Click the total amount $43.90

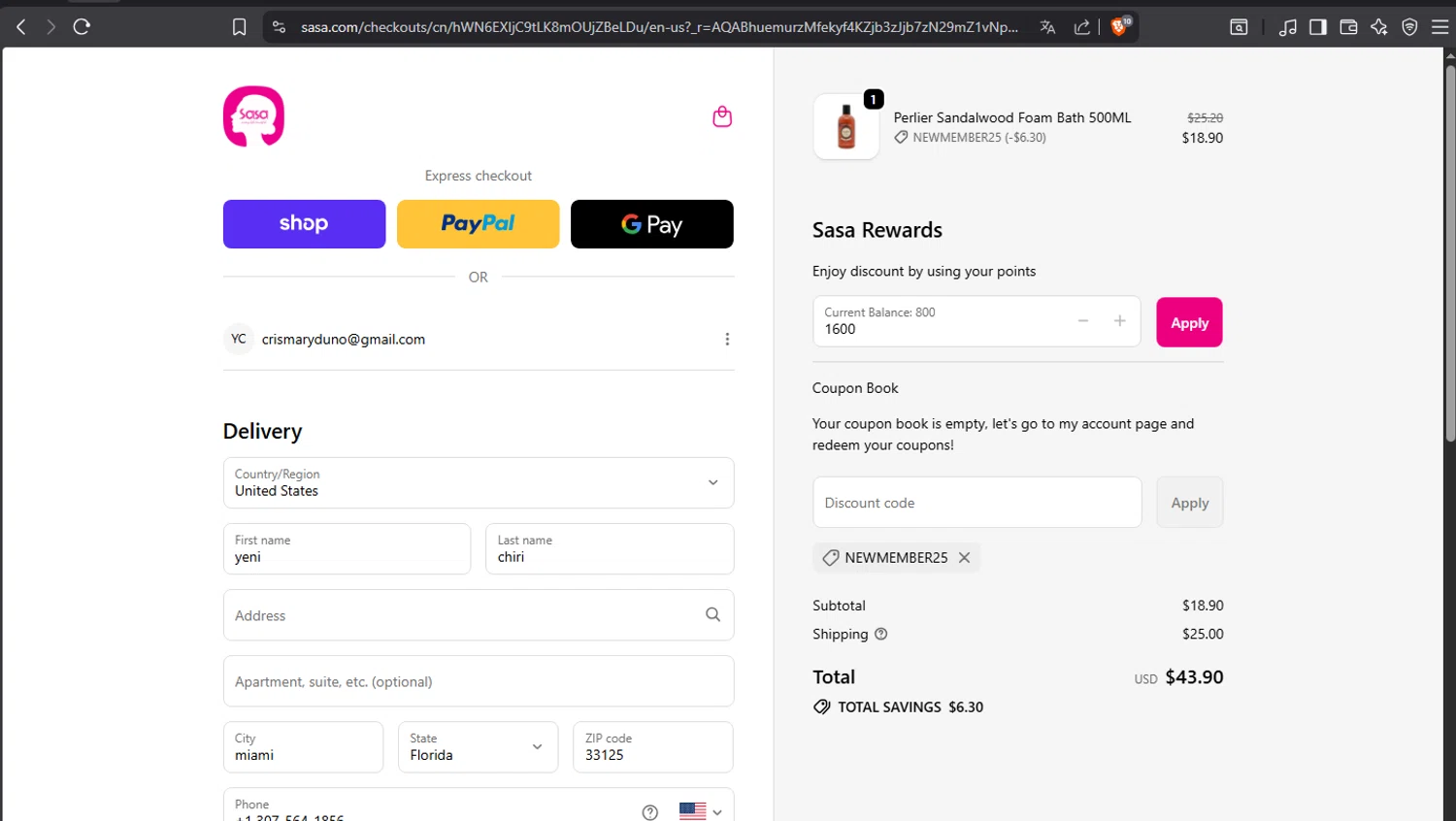(1194, 677)
